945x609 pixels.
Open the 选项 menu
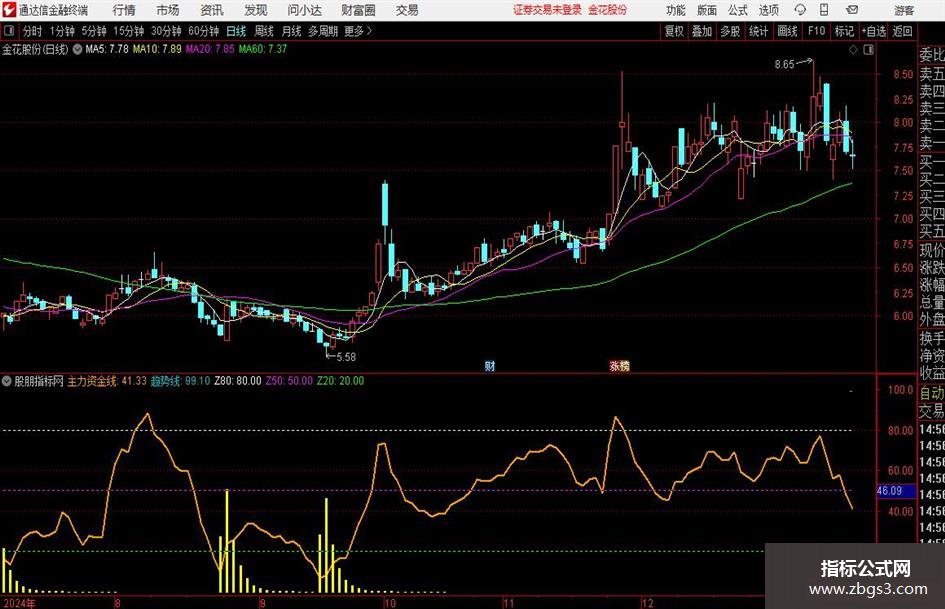point(769,10)
